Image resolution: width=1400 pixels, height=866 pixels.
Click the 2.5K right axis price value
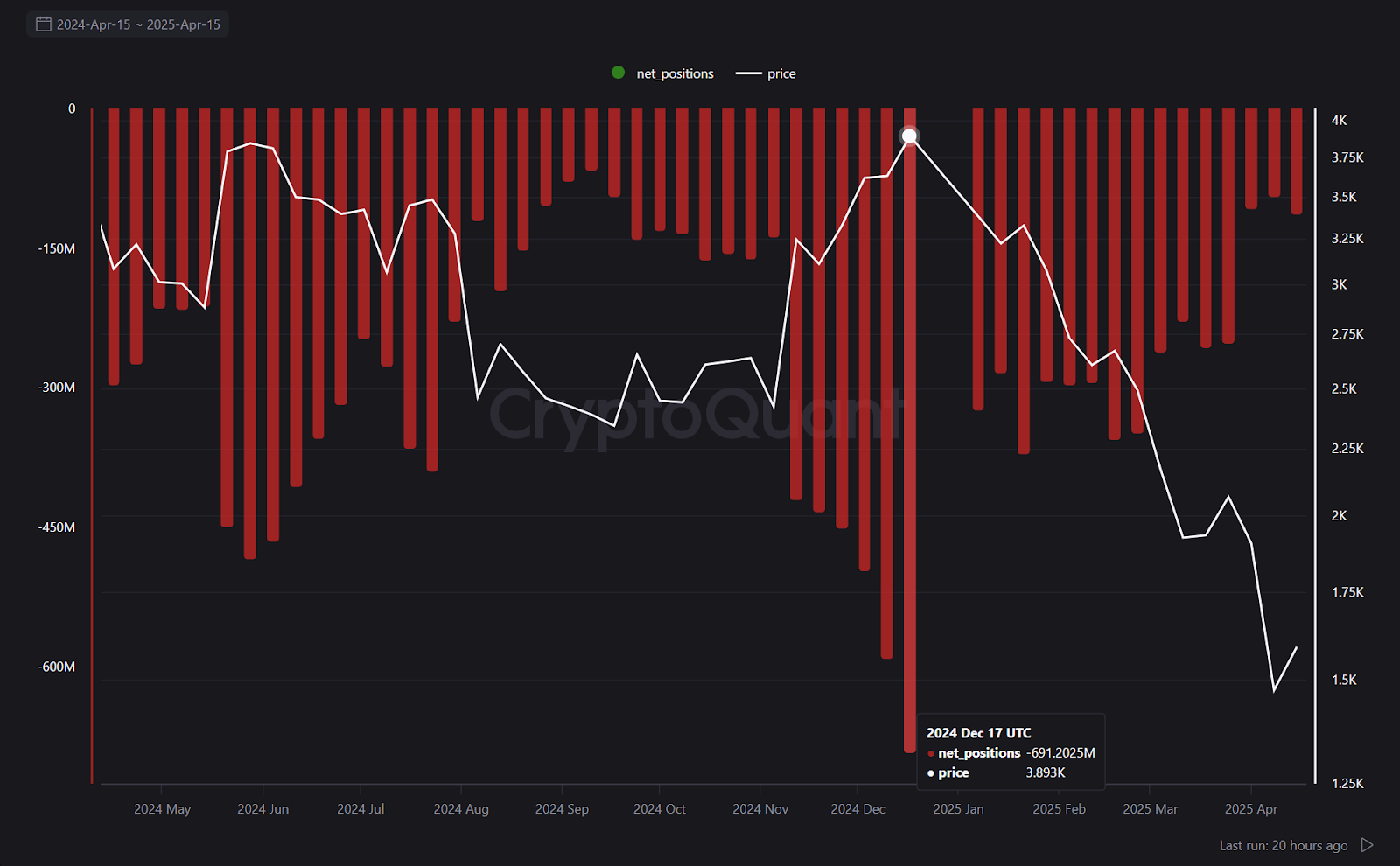point(1344,388)
